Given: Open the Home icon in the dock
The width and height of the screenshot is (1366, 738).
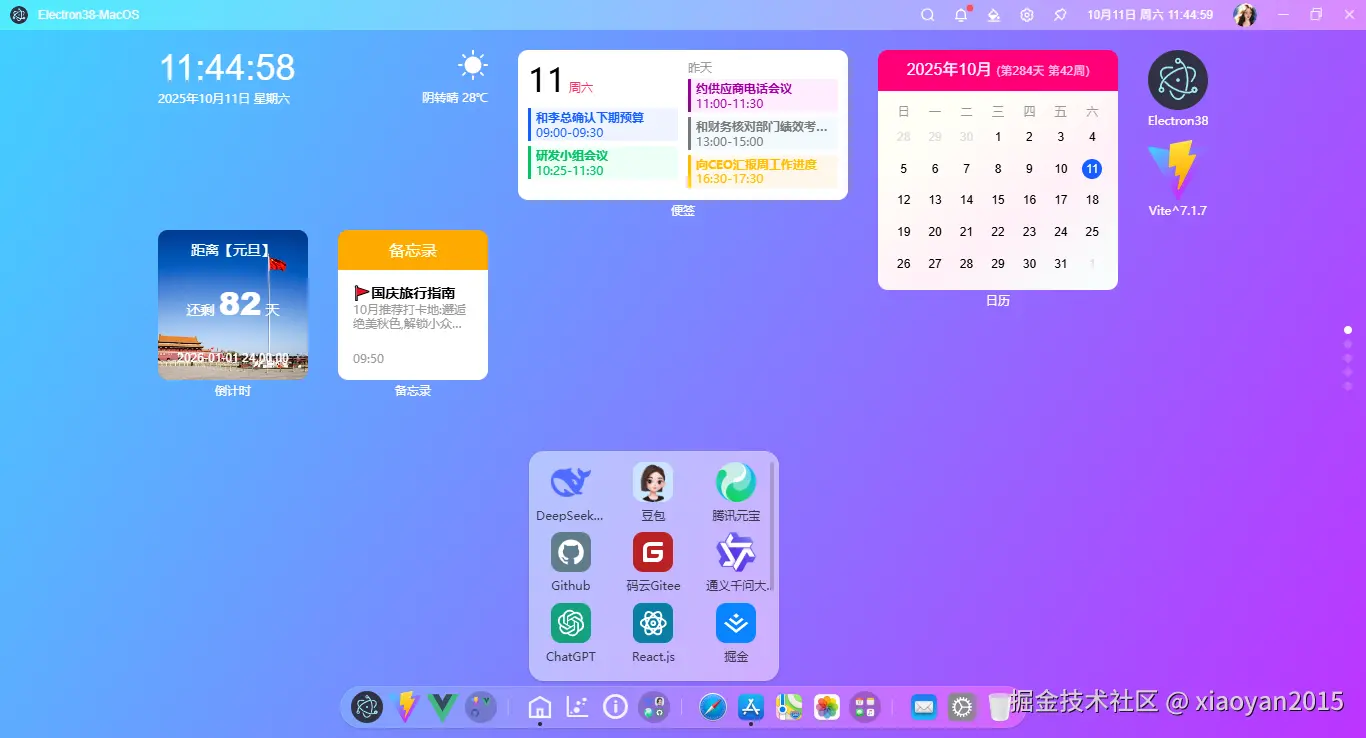Looking at the screenshot, I should click(540, 707).
